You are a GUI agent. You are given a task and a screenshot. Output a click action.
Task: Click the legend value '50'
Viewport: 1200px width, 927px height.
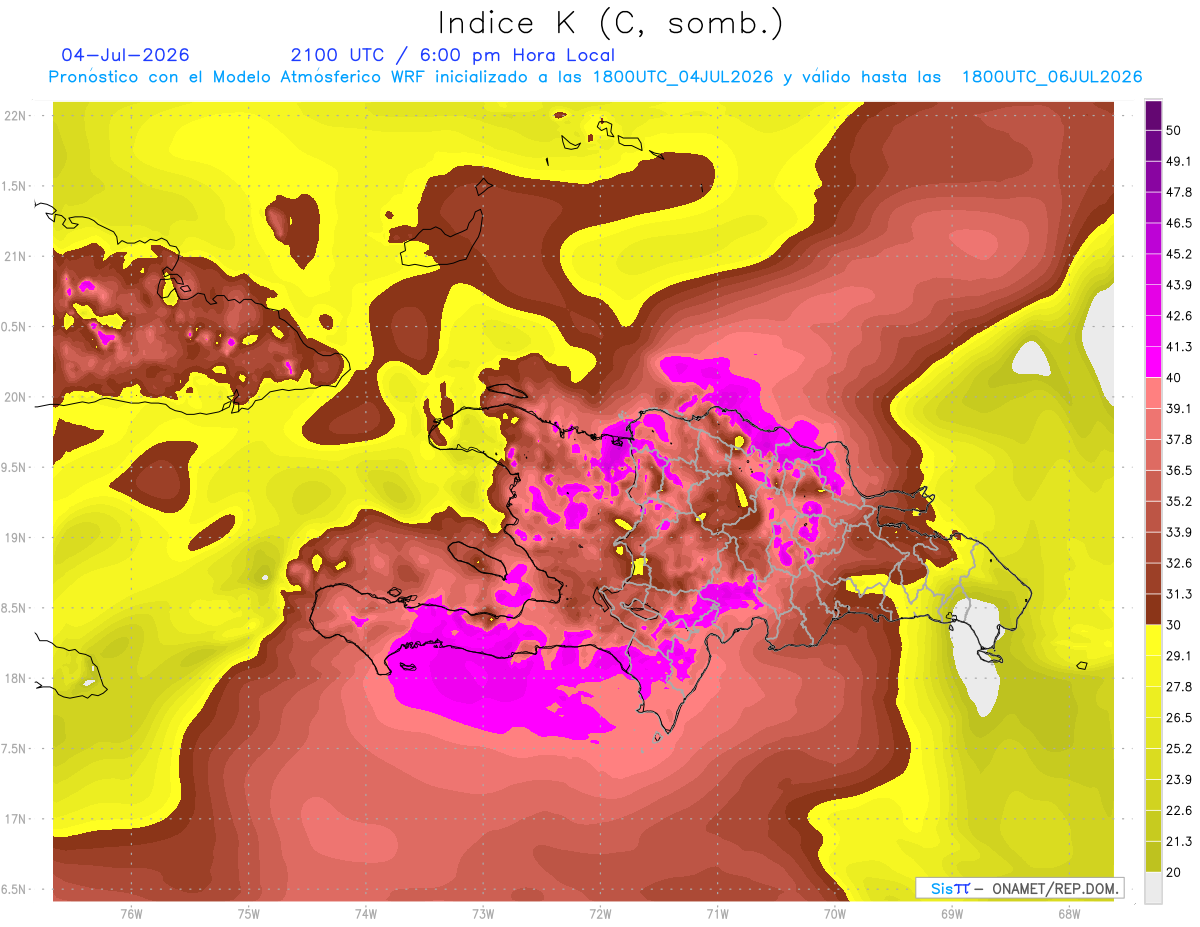[1175, 131]
